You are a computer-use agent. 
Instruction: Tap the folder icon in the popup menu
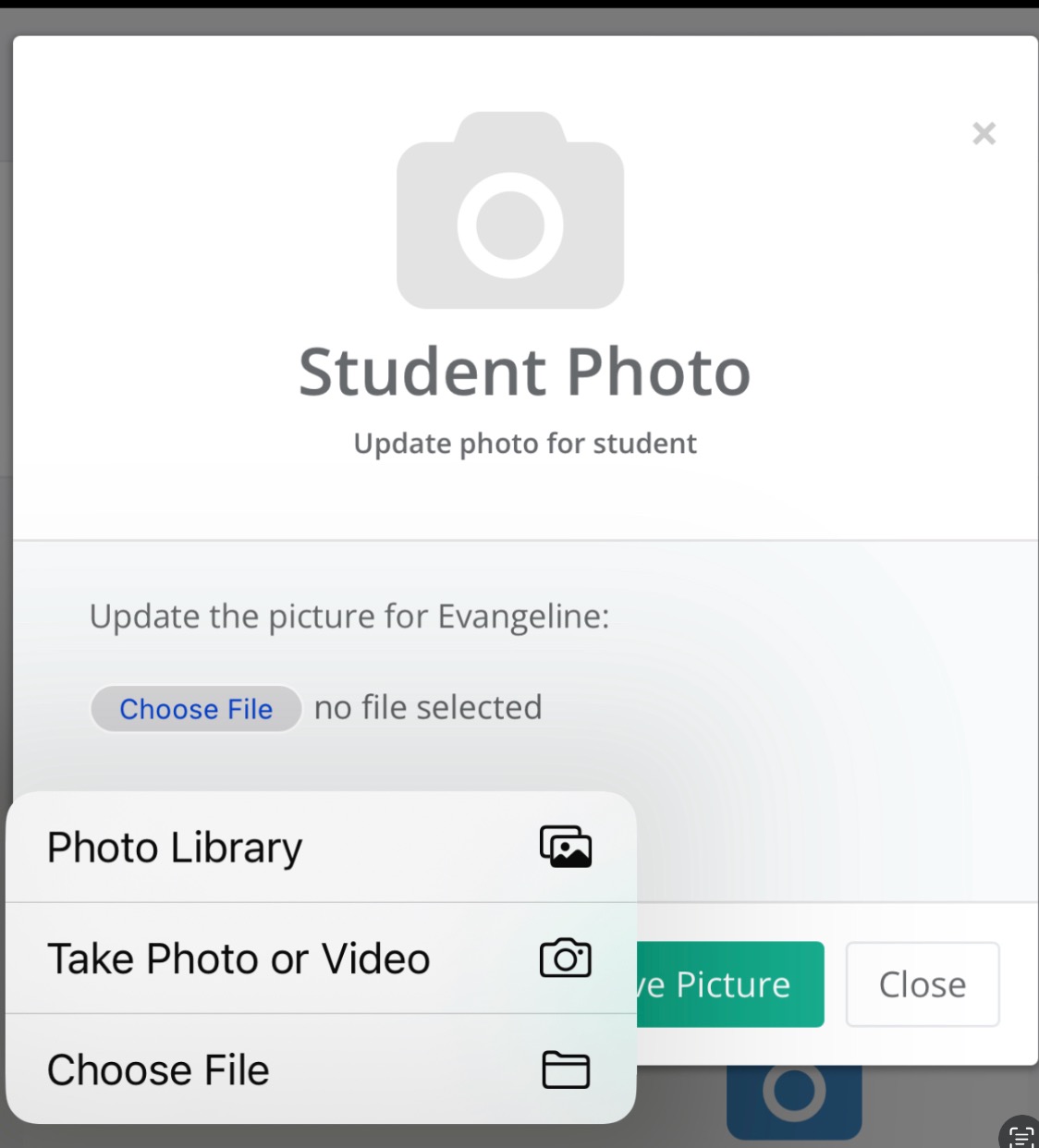pos(566,1070)
